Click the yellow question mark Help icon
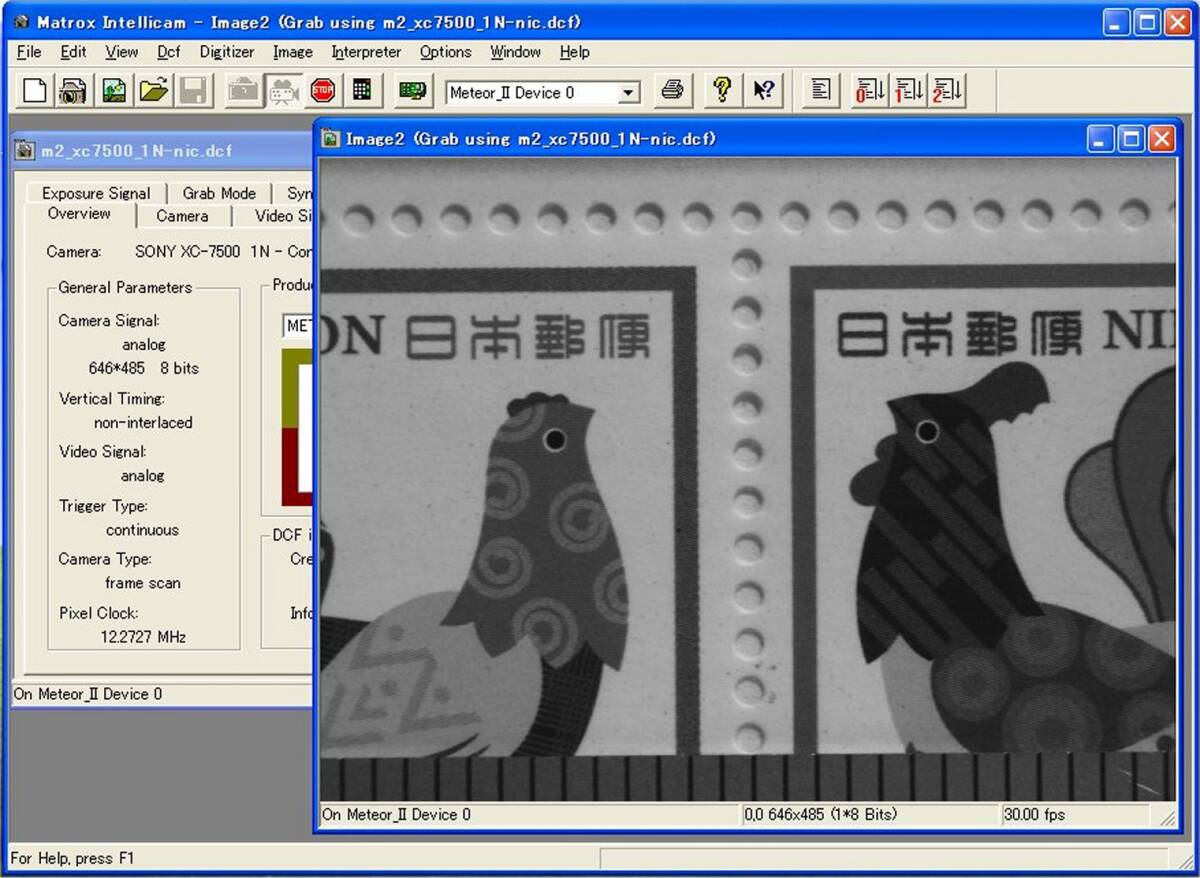 point(722,92)
